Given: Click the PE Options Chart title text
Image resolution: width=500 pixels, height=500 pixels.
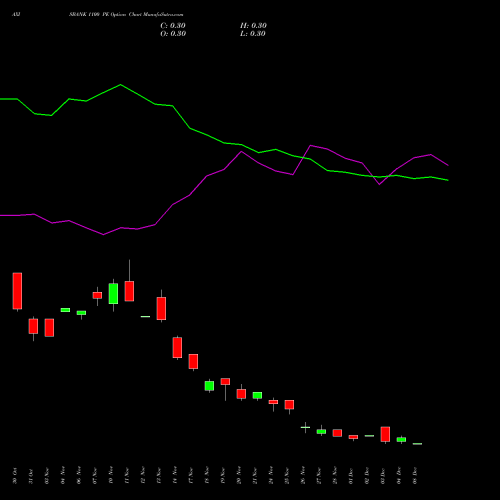Looking at the screenshot, I should coord(126,14).
